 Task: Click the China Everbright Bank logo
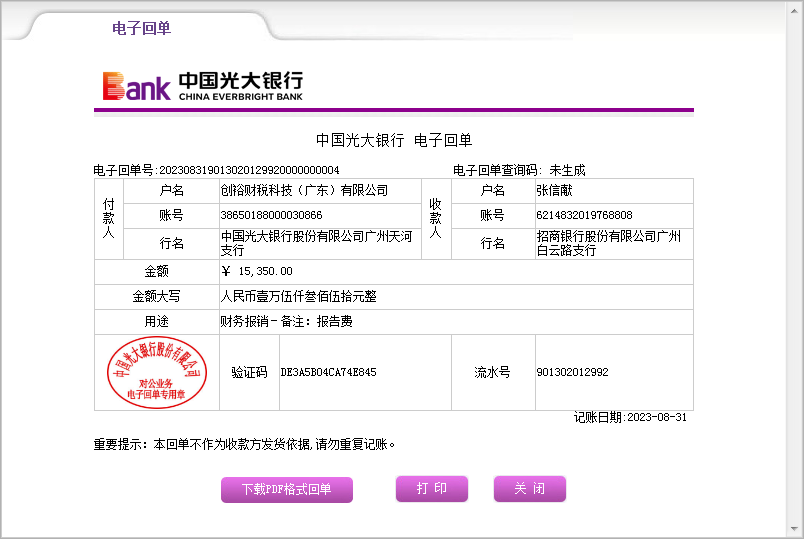[203, 86]
